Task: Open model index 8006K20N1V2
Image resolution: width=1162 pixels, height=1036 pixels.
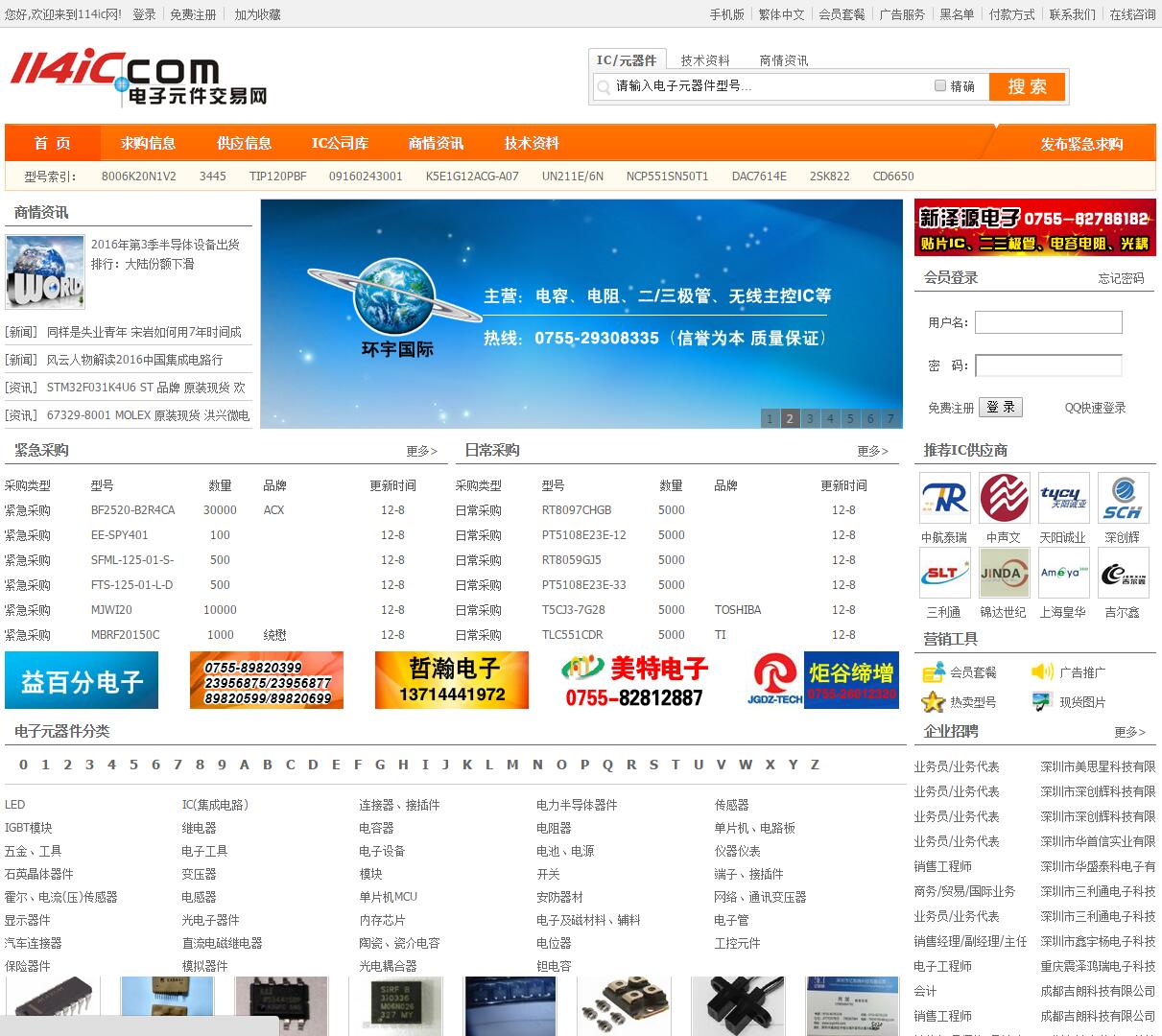Action: pos(139,177)
